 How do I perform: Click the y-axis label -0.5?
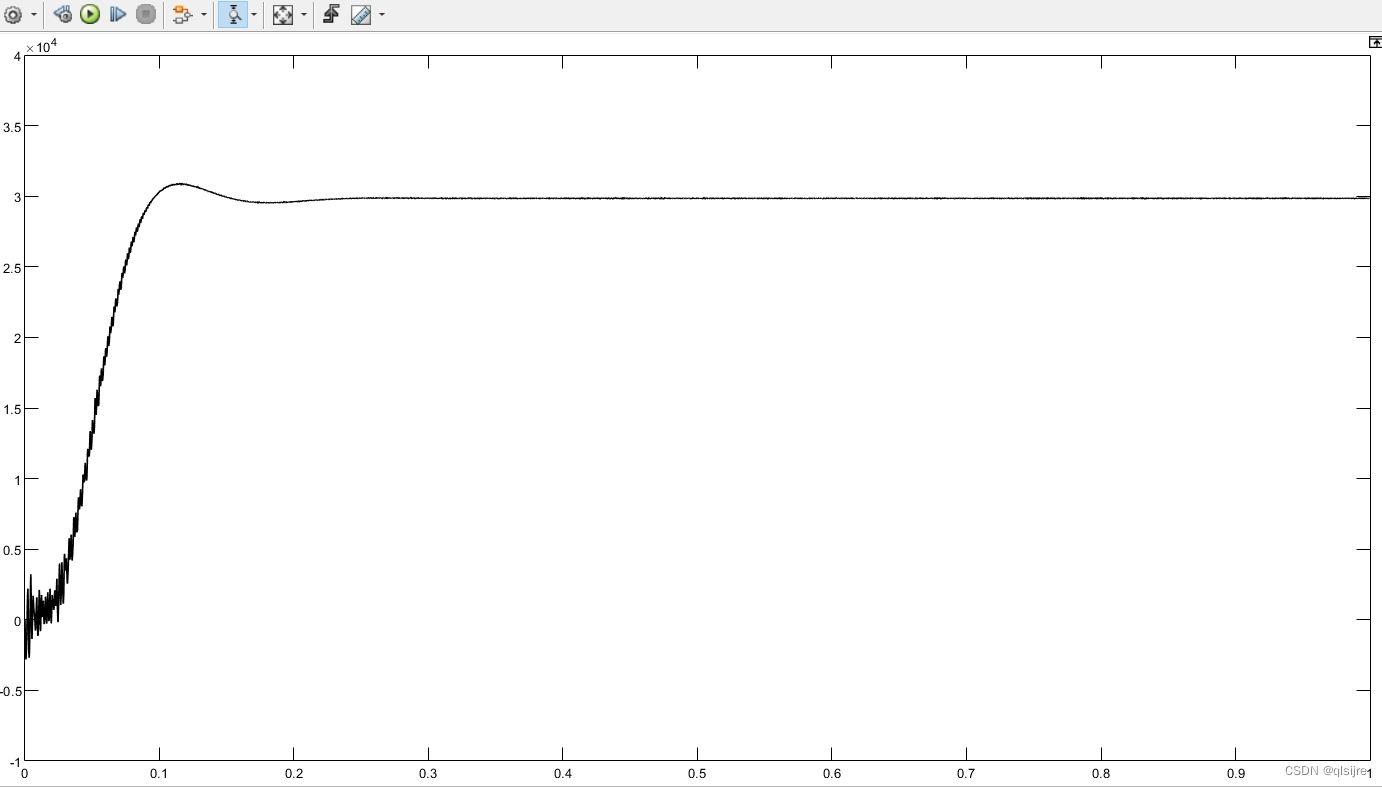coord(10,691)
